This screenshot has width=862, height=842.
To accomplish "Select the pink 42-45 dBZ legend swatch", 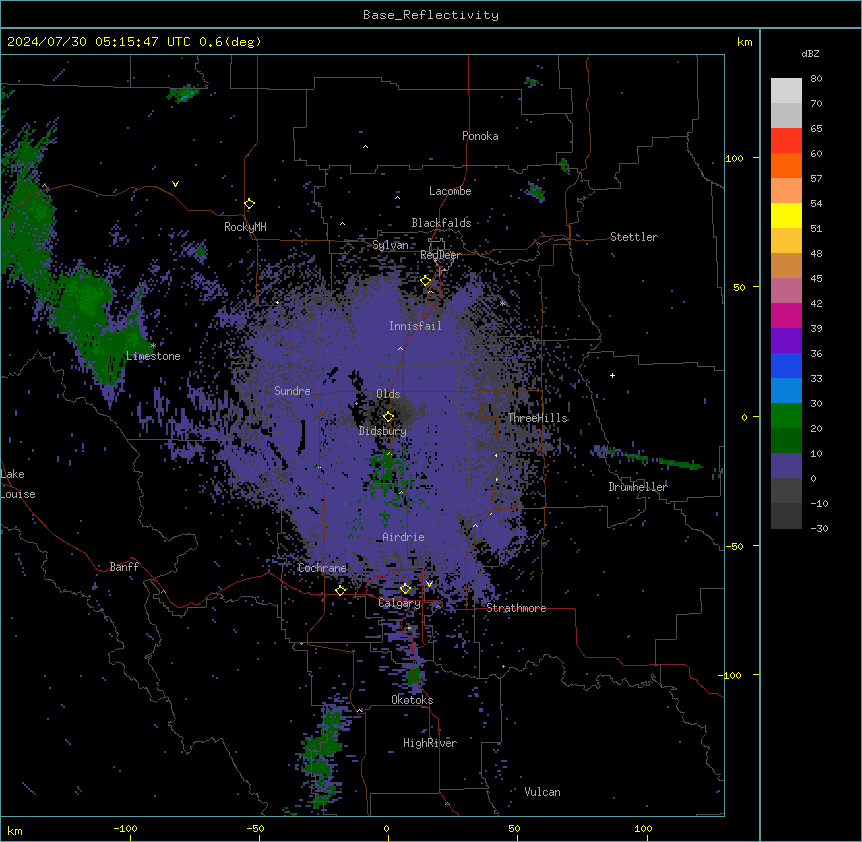I will tap(786, 290).
